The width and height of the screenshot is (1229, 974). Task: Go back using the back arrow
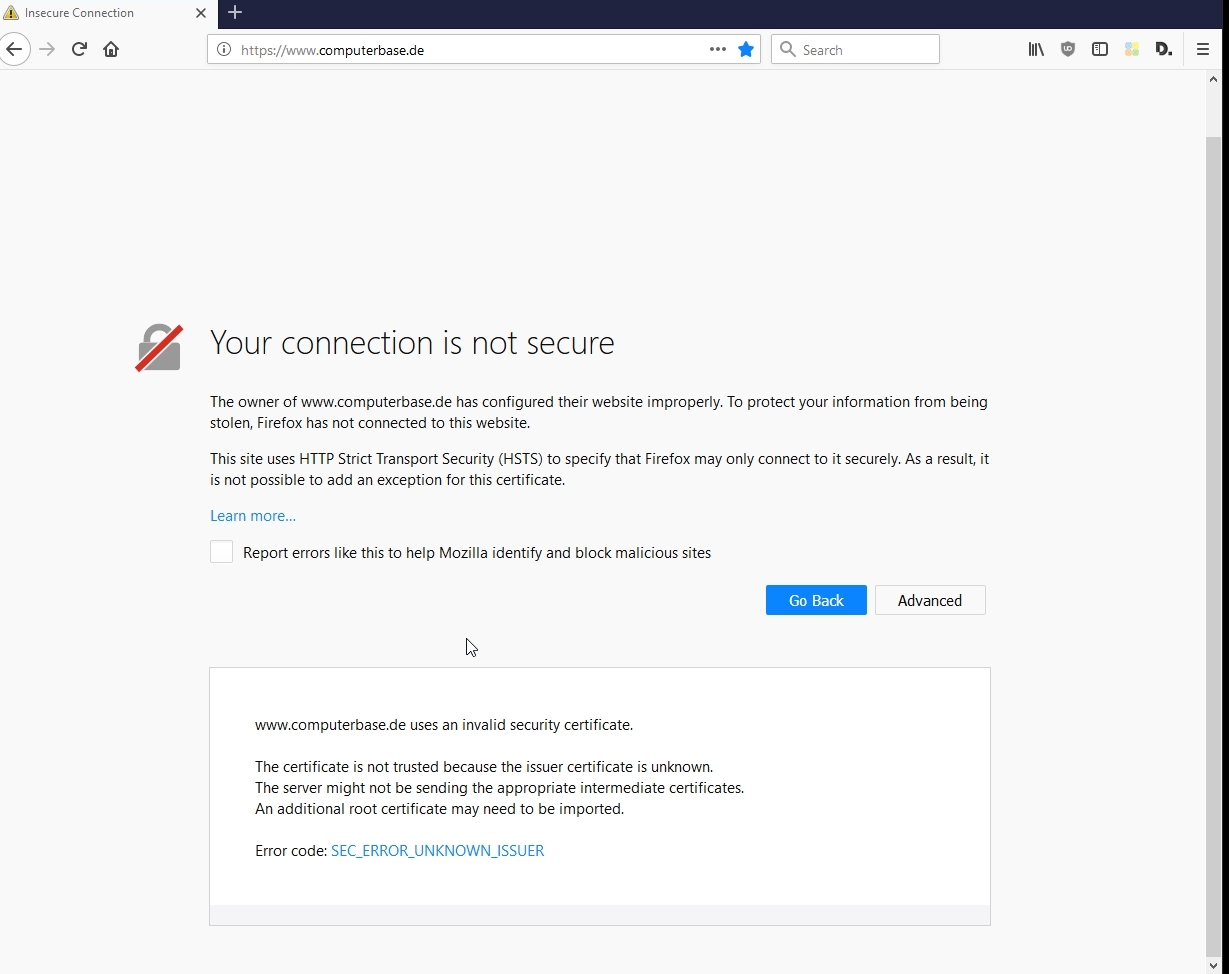[x=13, y=49]
